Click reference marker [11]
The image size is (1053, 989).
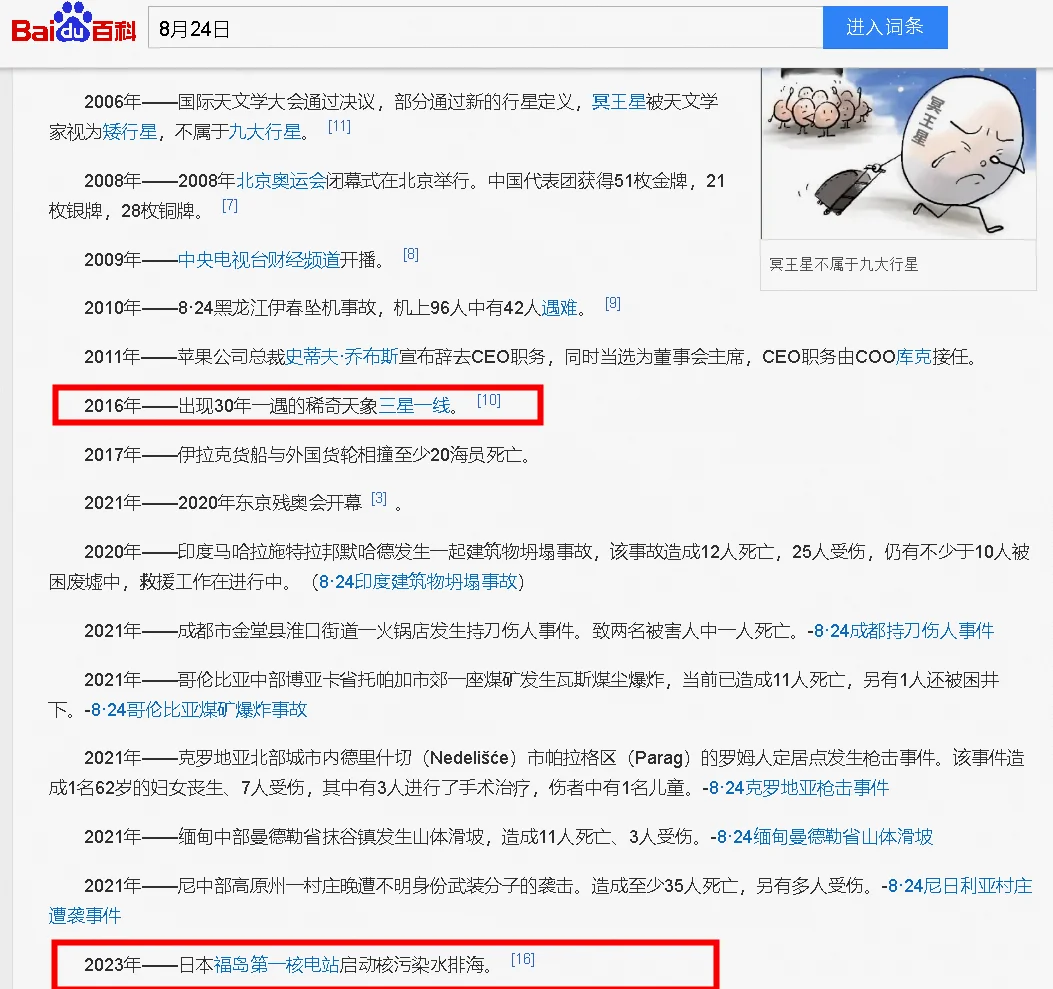[339, 126]
